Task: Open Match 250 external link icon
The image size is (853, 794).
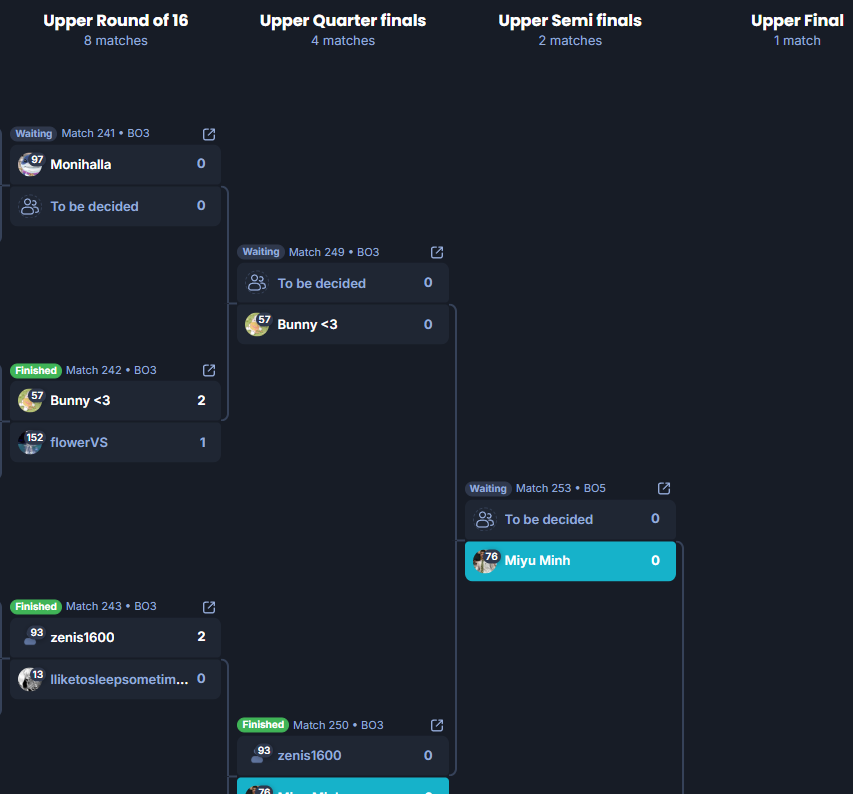Action: (437, 725)
